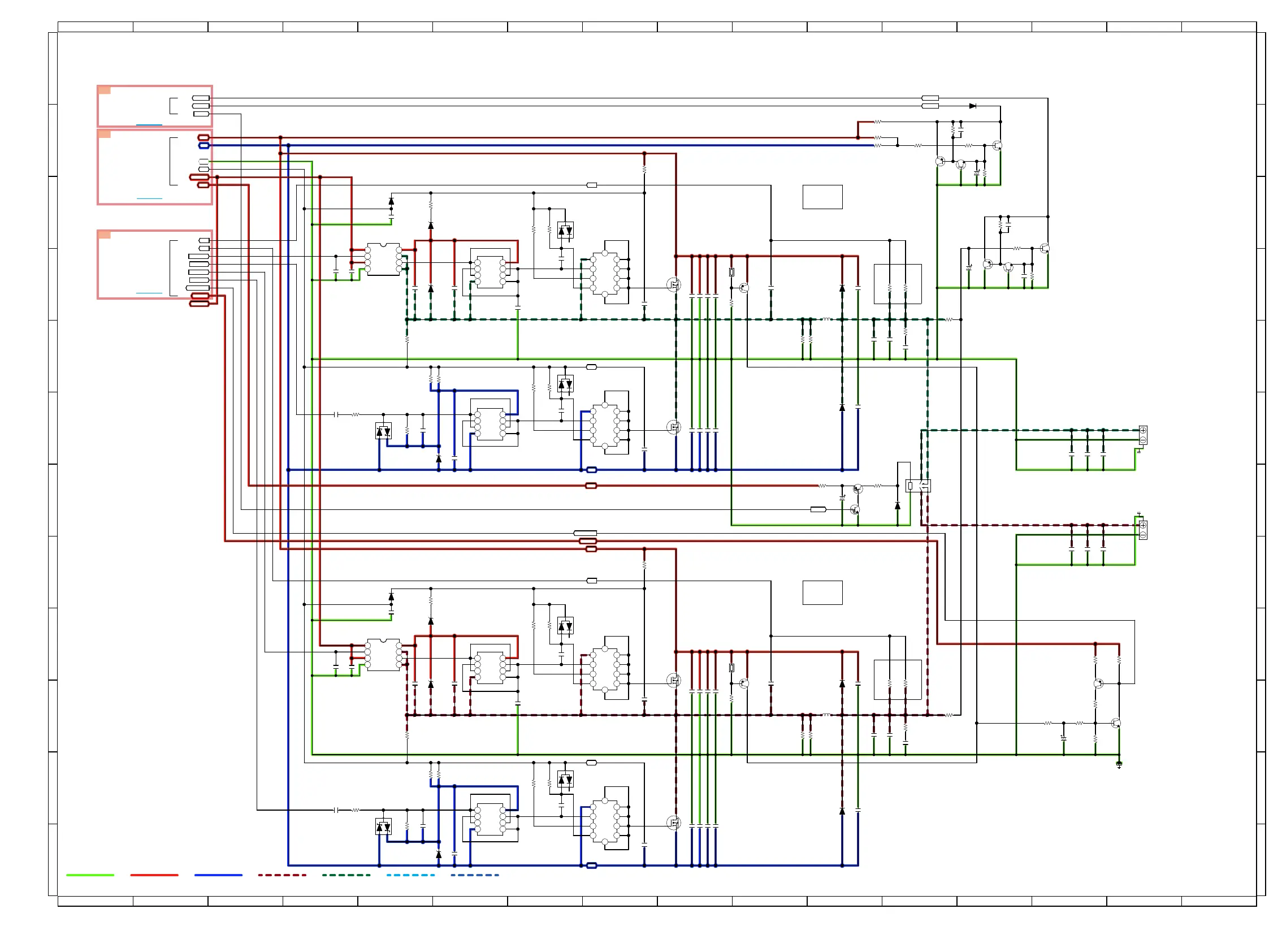1282x952 pixels.
Task: Click the solid green legend line
Action: (90, 875)
